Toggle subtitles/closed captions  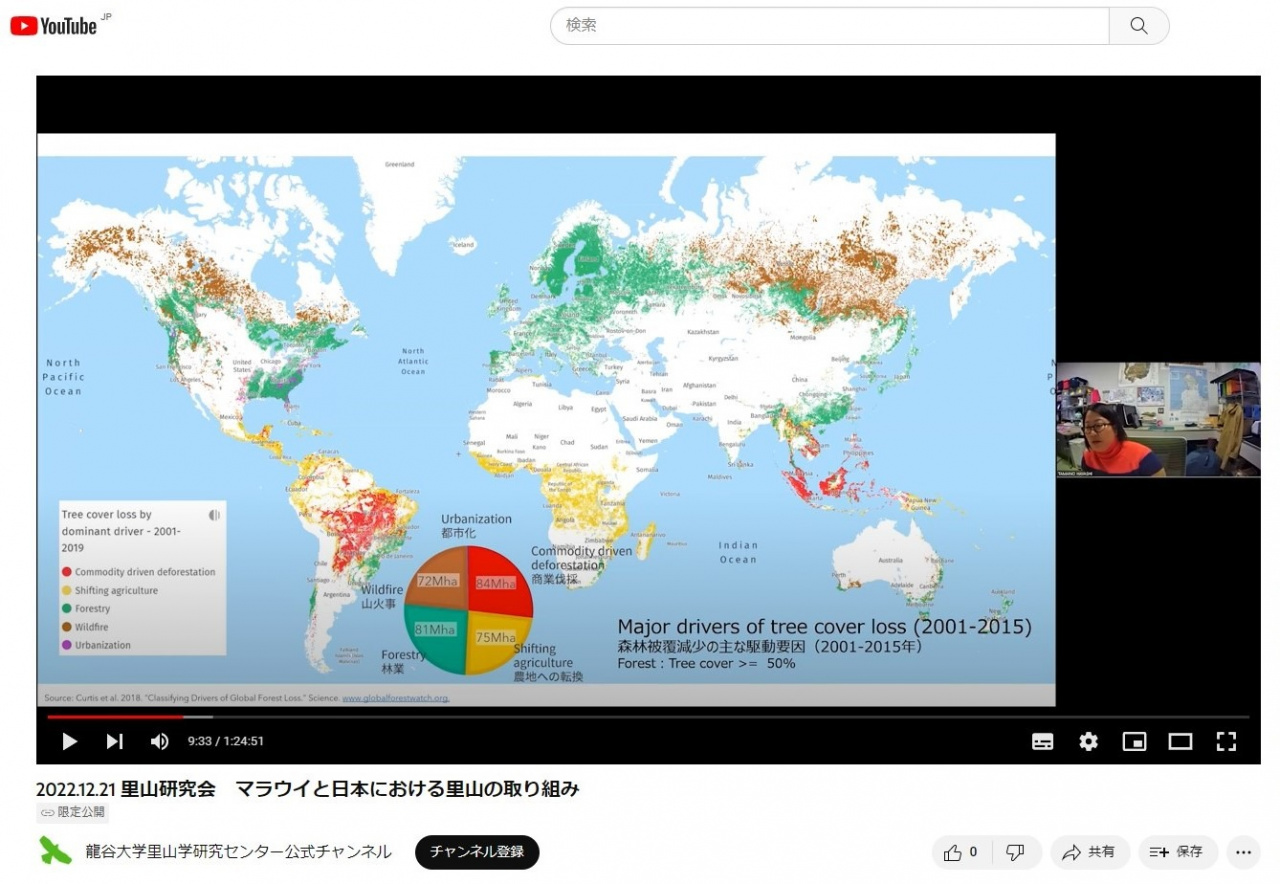[x=1042, y=741]
